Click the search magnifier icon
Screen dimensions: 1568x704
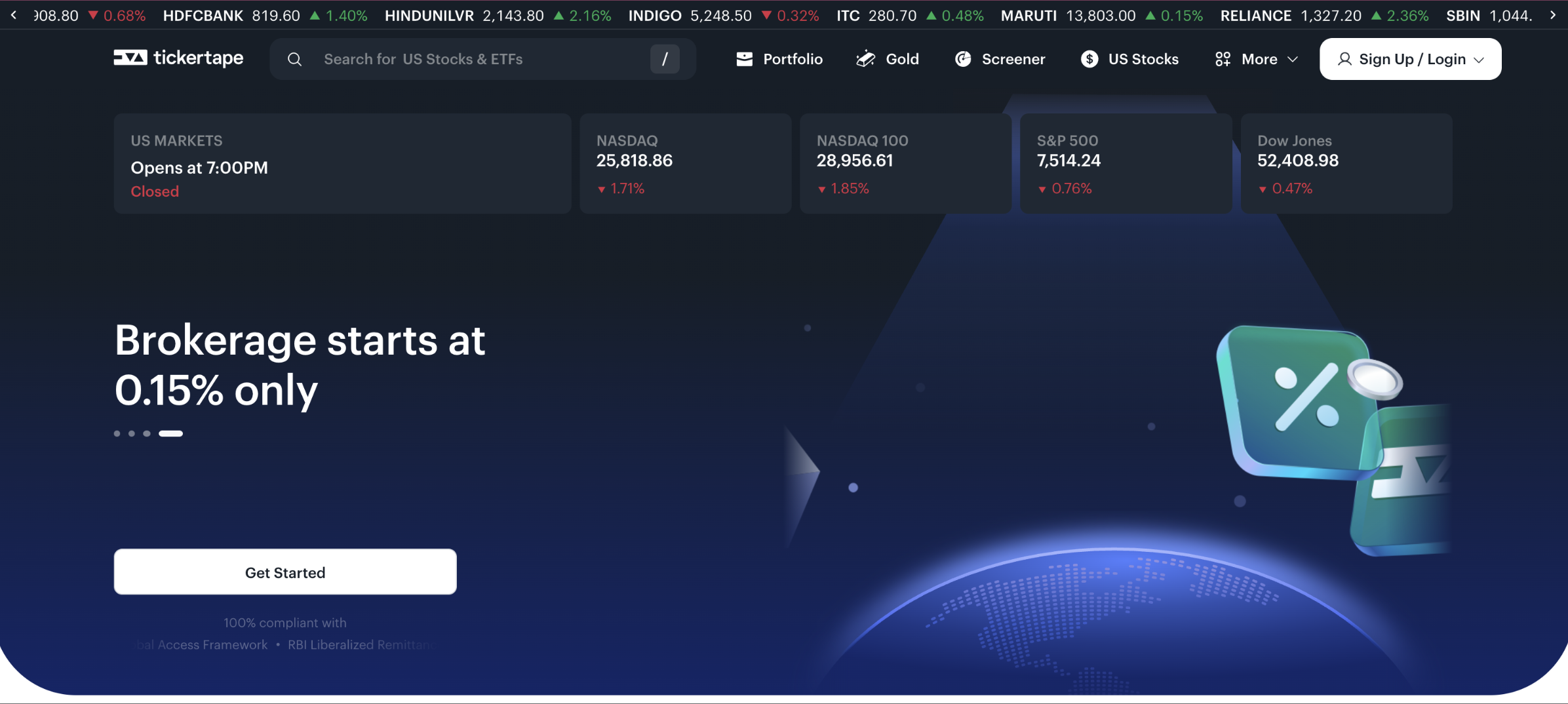[295, 60]
